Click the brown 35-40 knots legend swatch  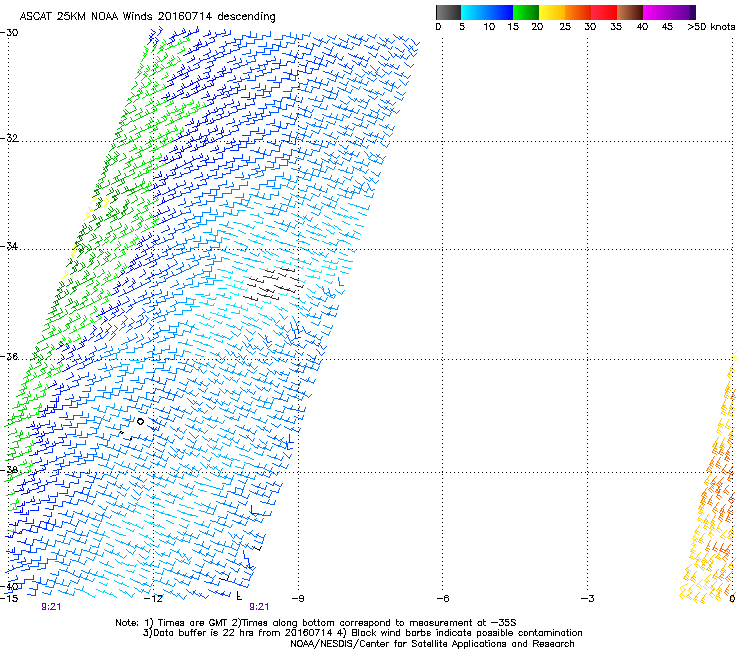coord(630,12)
